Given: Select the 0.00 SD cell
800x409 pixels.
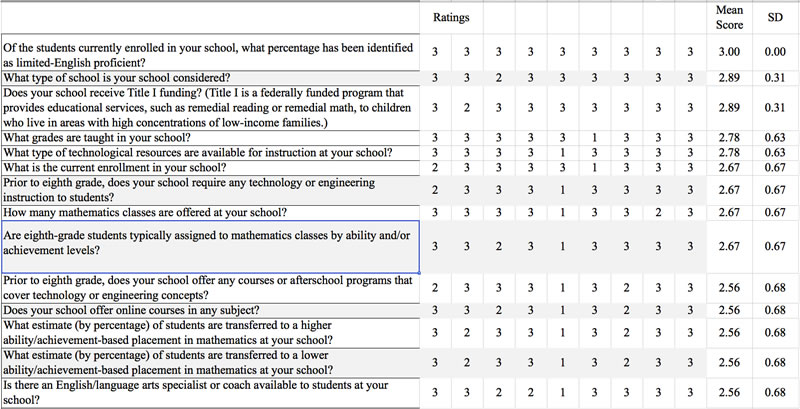Looking at the screenshot, I should pyautogui.click(x=774, y=54).
